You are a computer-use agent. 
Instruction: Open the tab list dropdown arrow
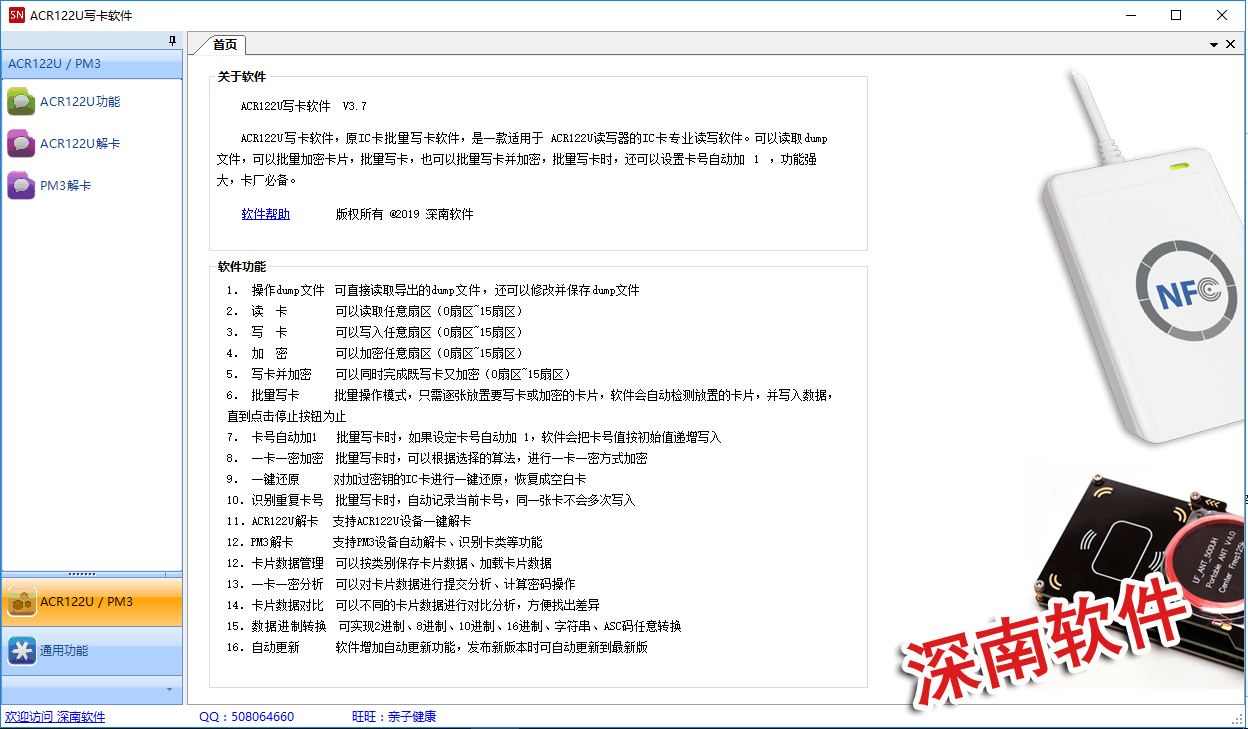(1214, 45)
